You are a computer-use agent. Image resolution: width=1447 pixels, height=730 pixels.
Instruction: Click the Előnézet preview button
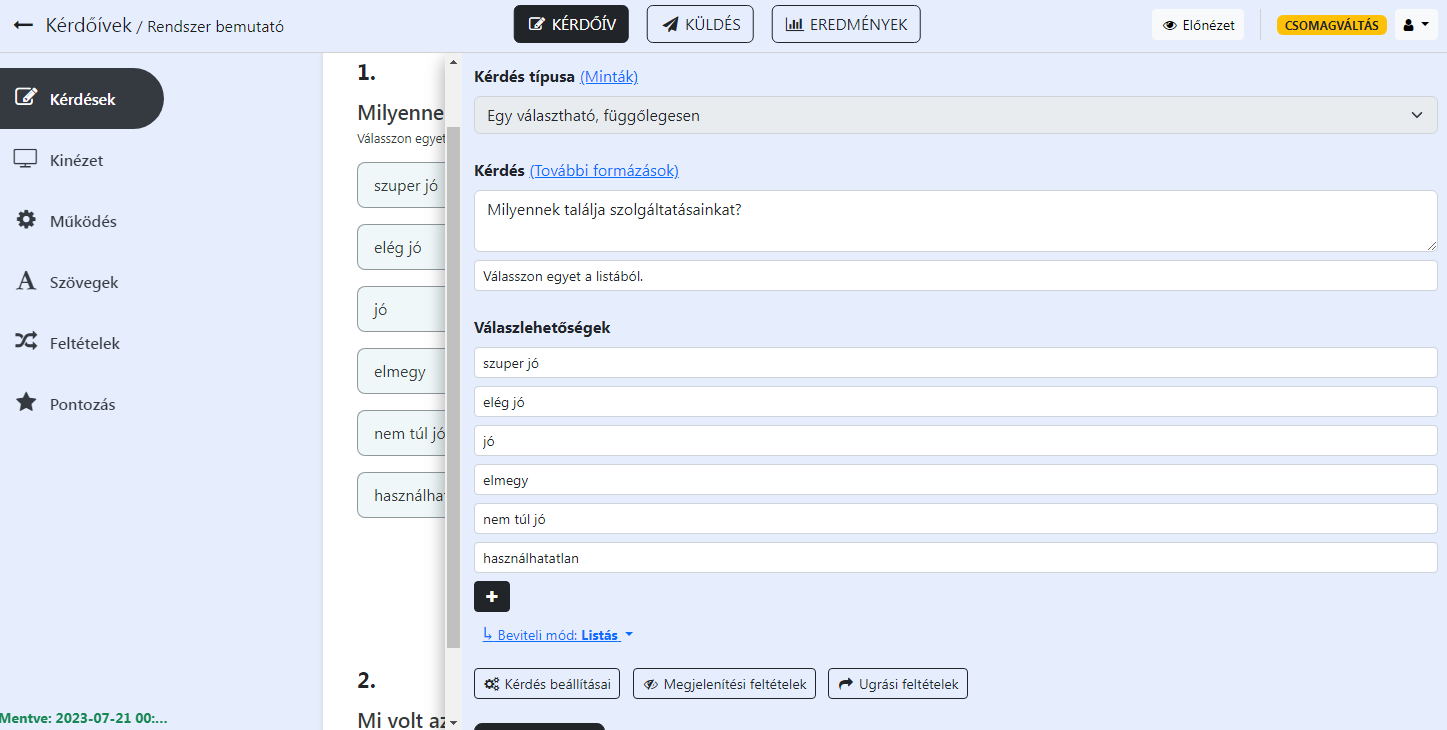(1198, 25)
